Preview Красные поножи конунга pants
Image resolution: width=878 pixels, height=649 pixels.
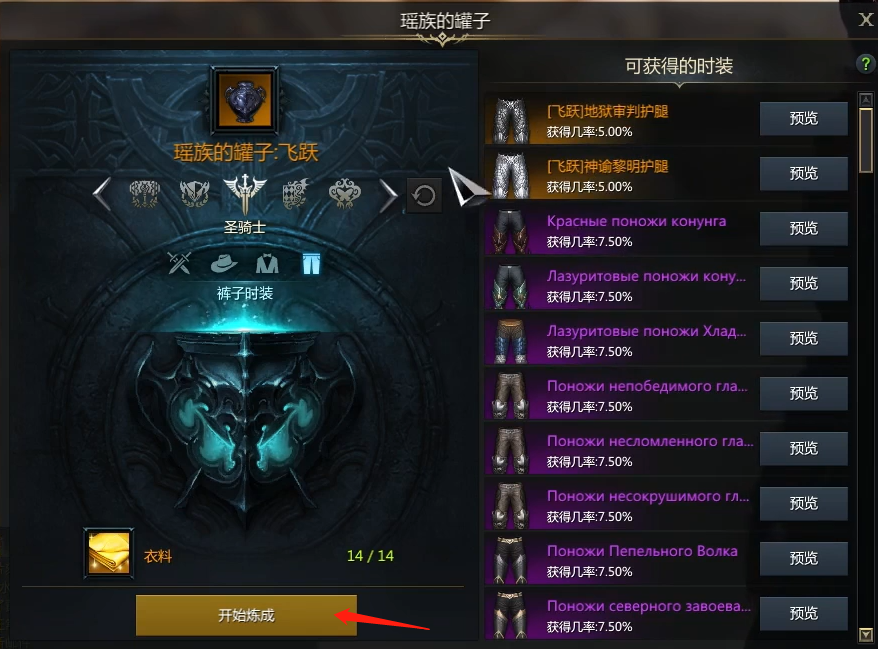tap(804, 228)
